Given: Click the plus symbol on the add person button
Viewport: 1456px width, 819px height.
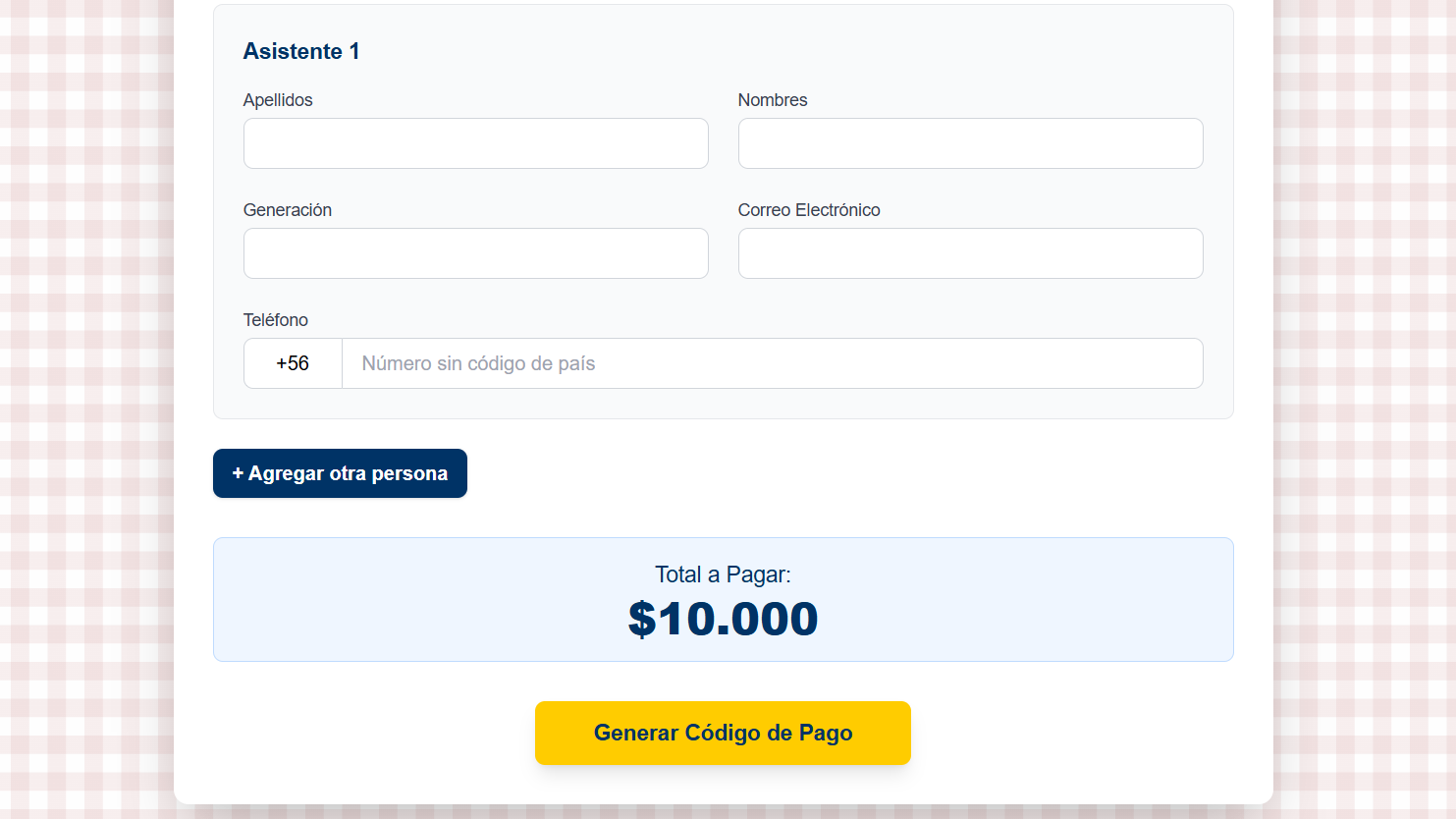Looking at the screenshot, I should (x=237, y=472).
